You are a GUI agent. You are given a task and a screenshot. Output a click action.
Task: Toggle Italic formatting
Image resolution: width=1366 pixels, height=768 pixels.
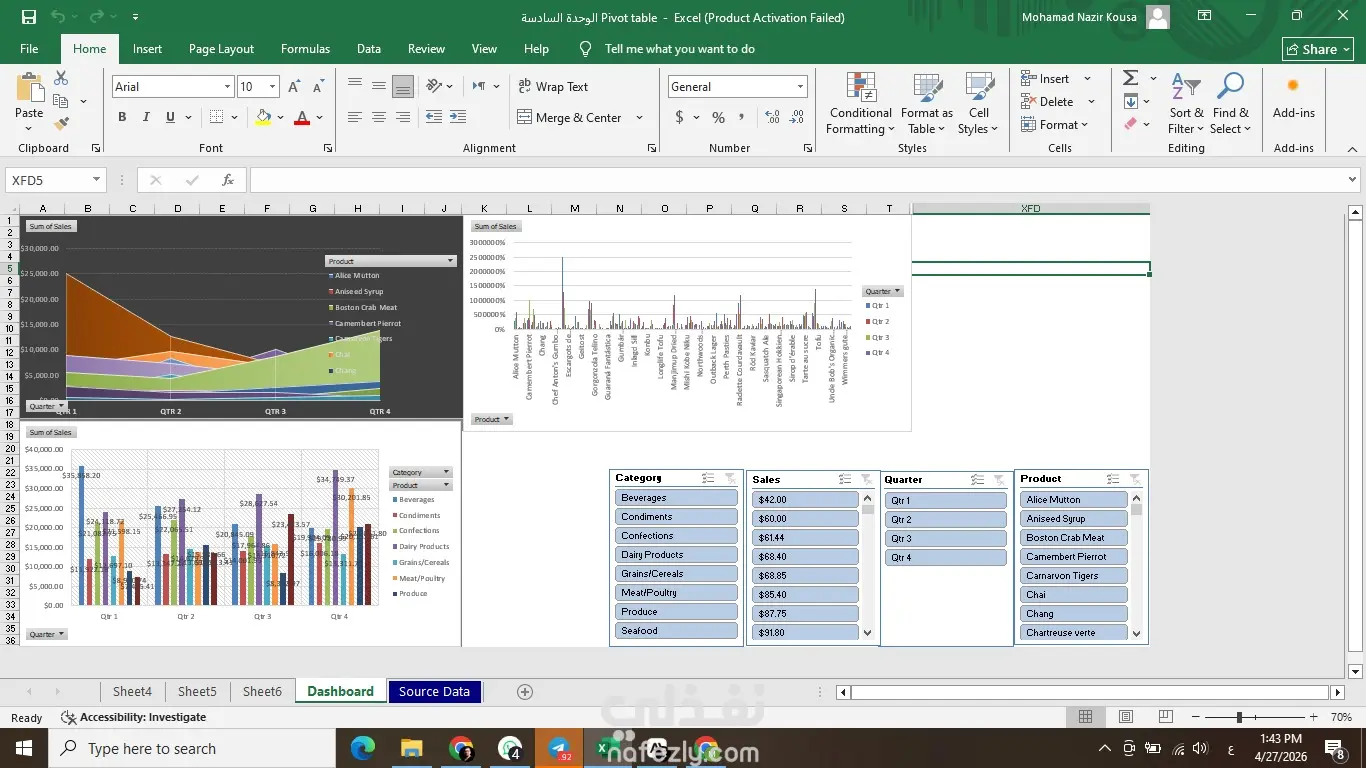(x=147, y=117)
